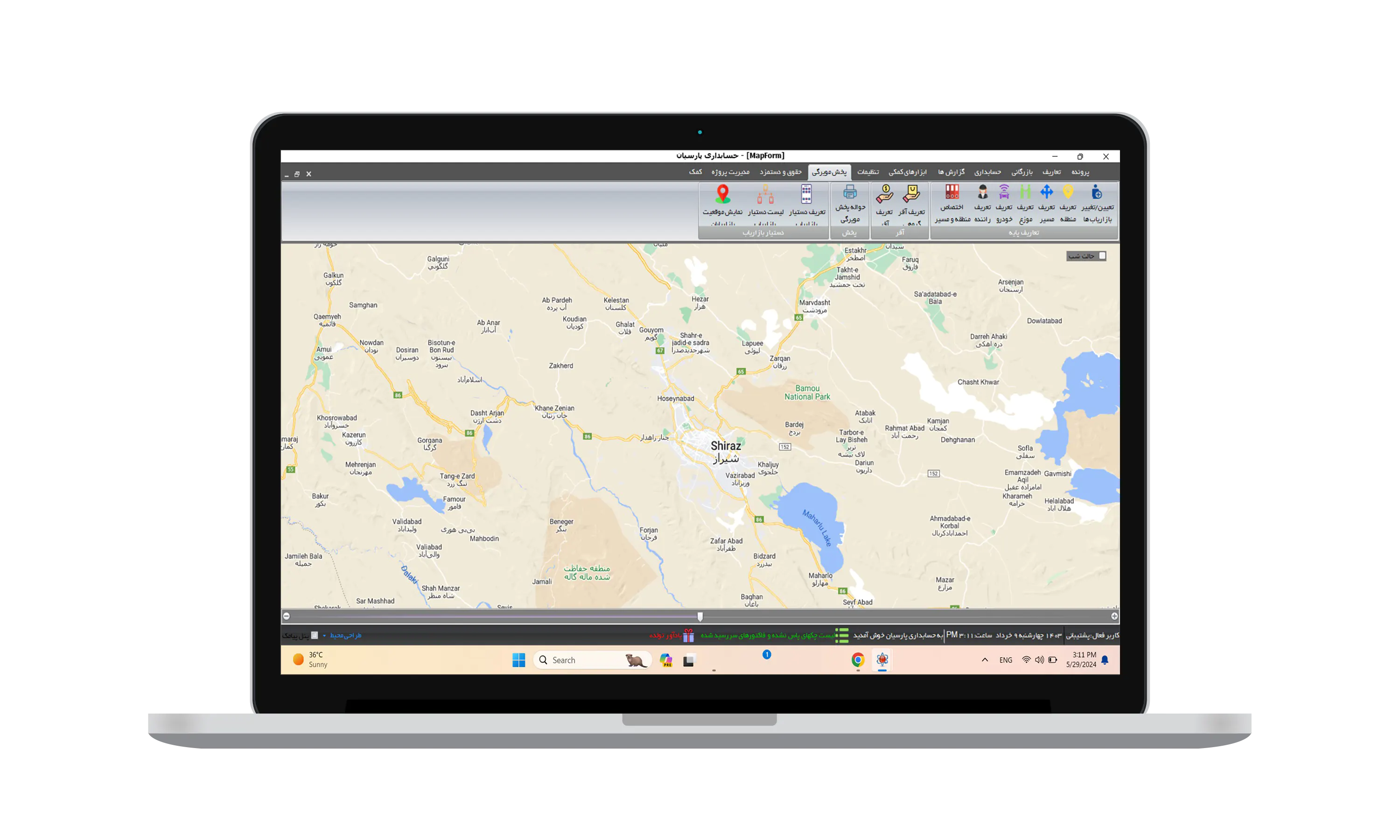Click the Kazerun label on the map

tap(354, 439)
